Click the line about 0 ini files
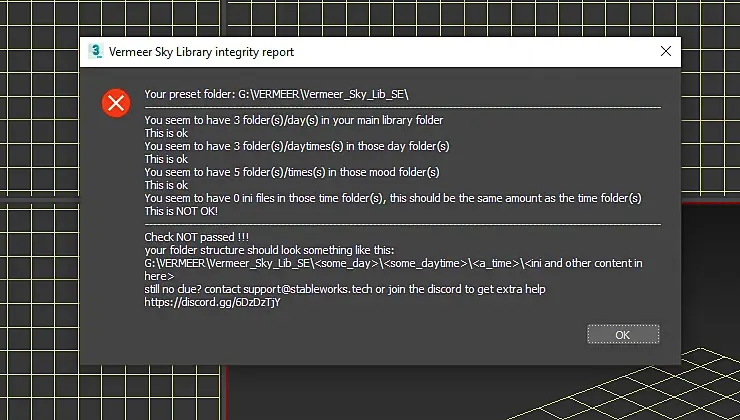 click(x=393, y=198)
